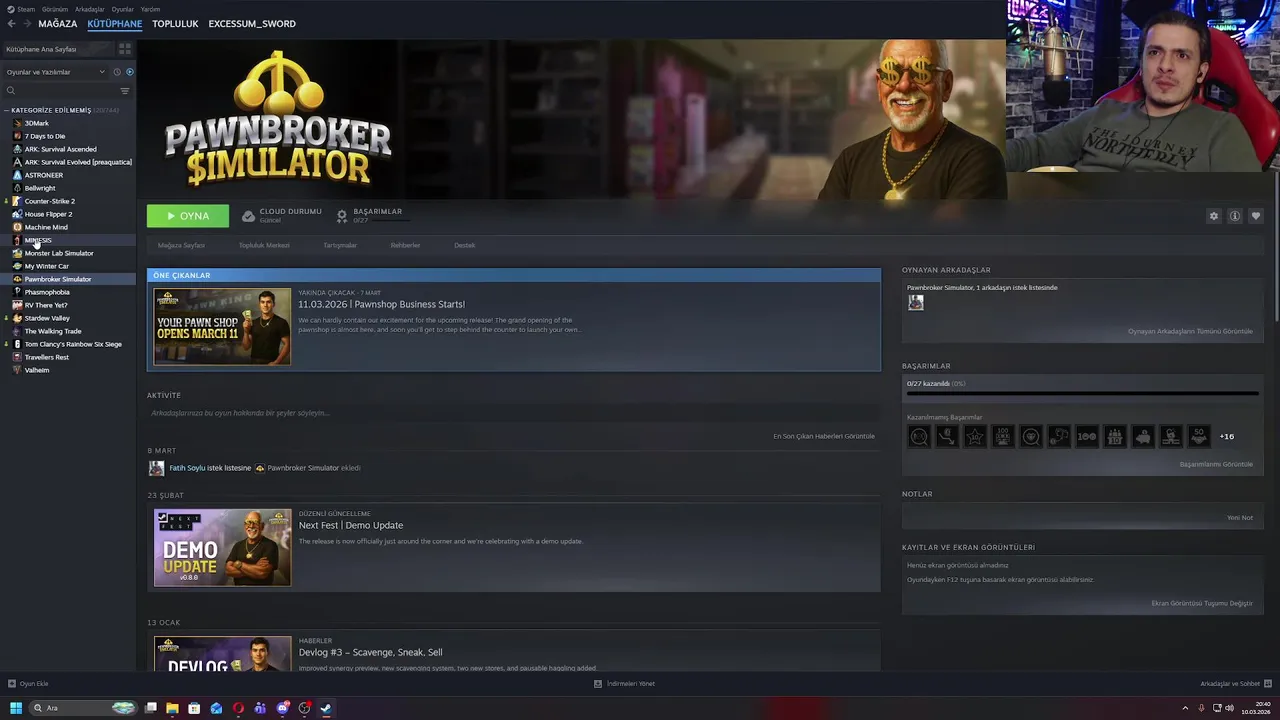Viewport: 1280px width, 720px height.
Task: Open Pawn Shop Opens March 11 thumbnail
Action: point(222,327)
